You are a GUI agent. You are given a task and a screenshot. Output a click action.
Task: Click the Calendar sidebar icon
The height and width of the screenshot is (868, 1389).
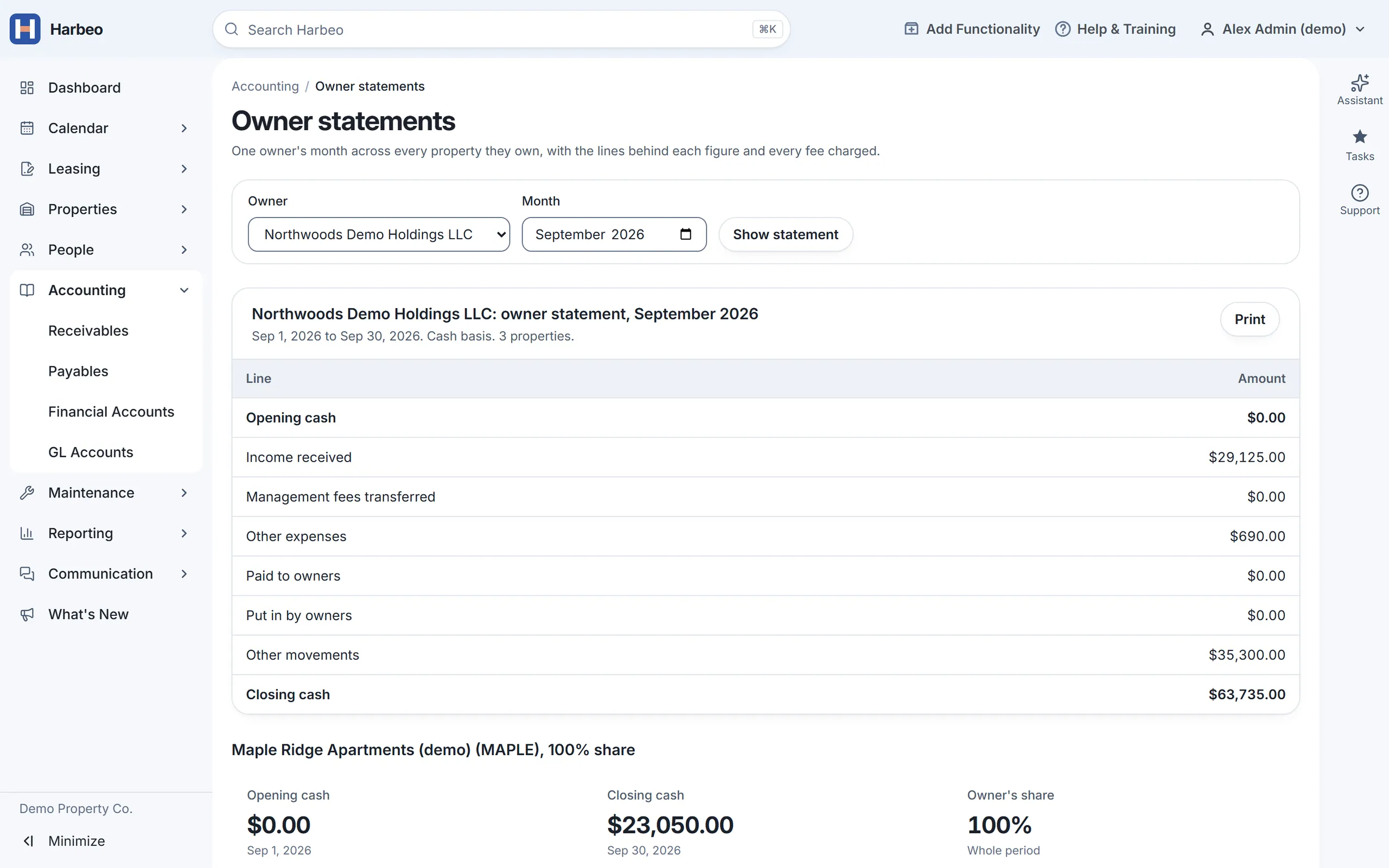pos(27,128)
